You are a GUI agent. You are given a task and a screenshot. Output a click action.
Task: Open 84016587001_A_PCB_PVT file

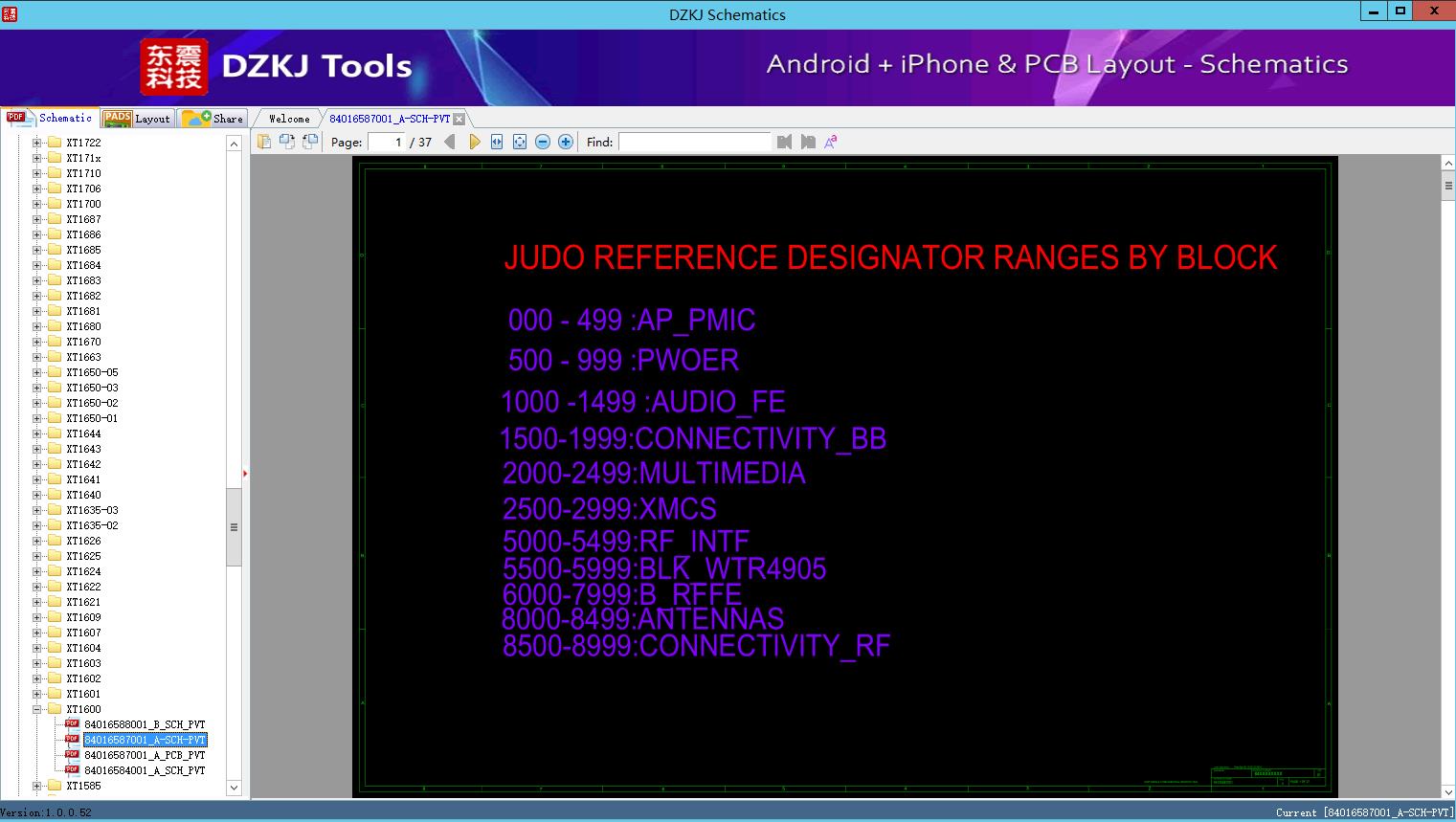[144, 755]
